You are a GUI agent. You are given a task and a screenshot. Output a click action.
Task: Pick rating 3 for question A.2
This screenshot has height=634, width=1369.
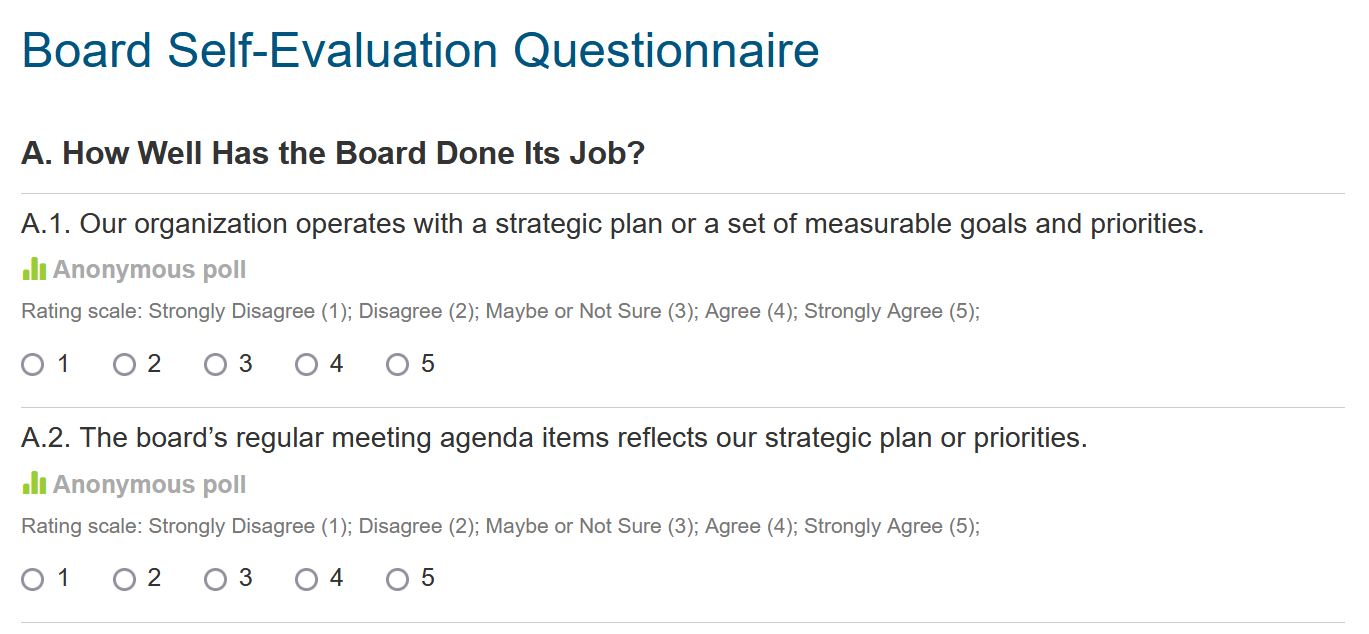(x=215, y=579)
